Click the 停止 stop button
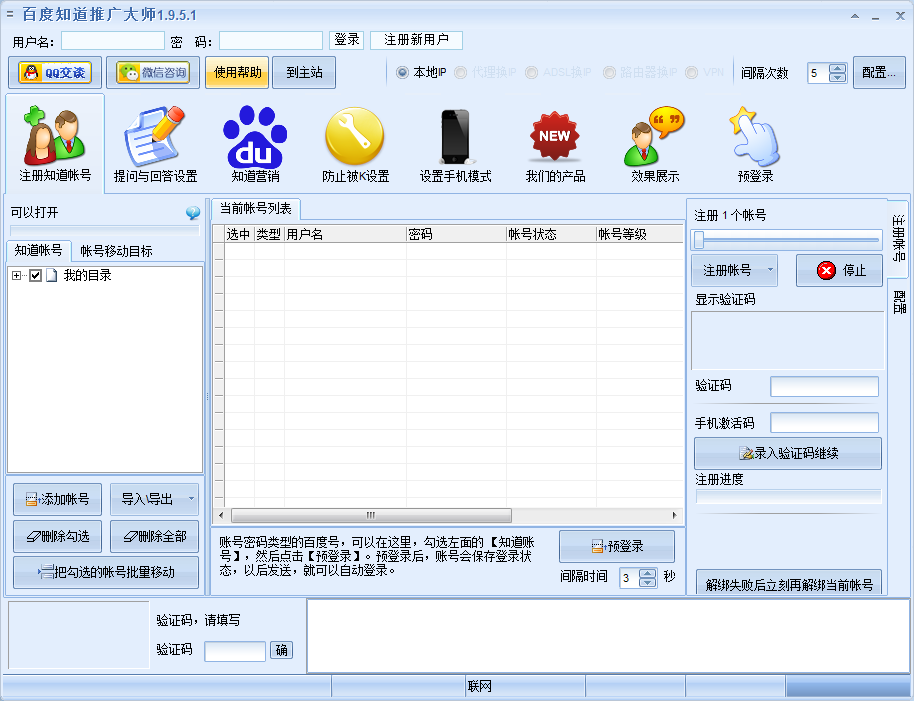The width and height of the screenshot is (914, 701). (x=838, y=270)
